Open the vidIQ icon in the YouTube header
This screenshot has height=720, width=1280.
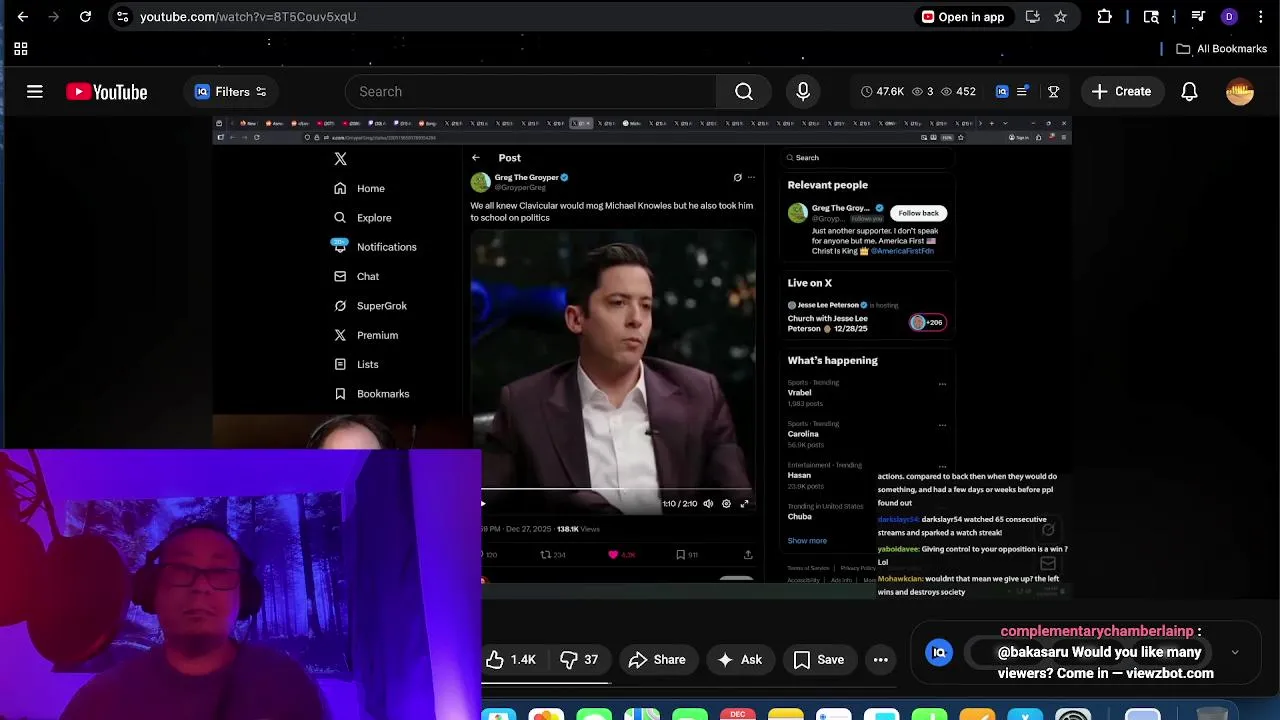(1002, 92)
